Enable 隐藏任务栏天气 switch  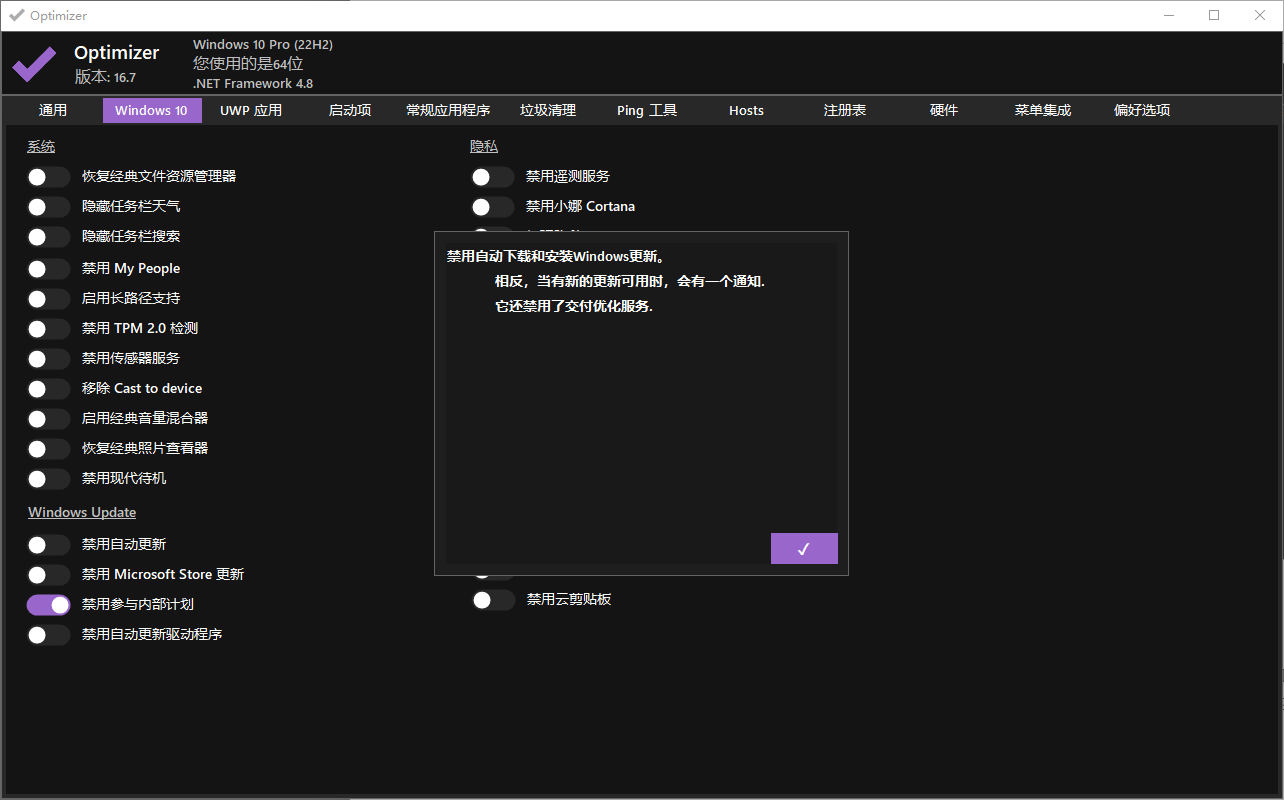tap(48, 207)
